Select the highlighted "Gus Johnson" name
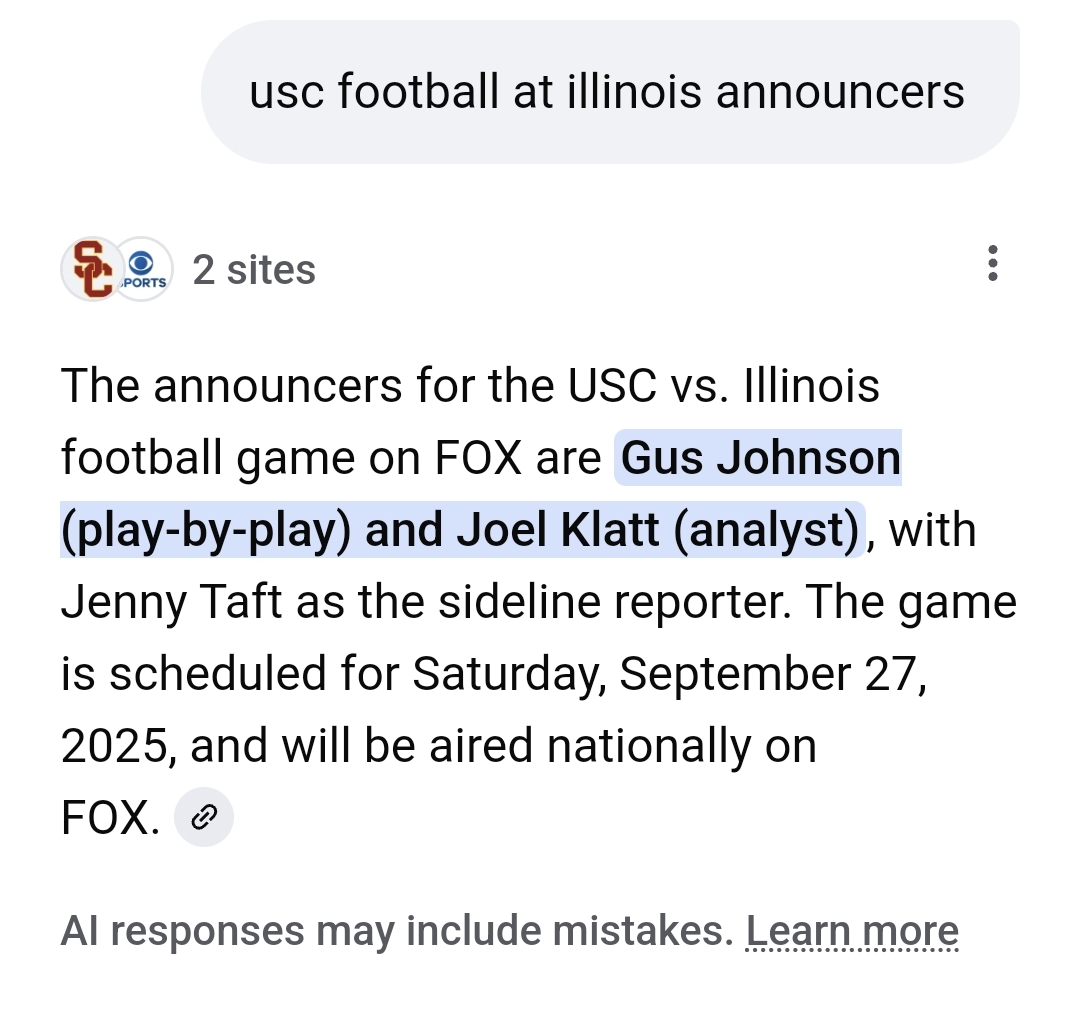The height and width of the screenshot is (1022, 1080). click(761, 458)
